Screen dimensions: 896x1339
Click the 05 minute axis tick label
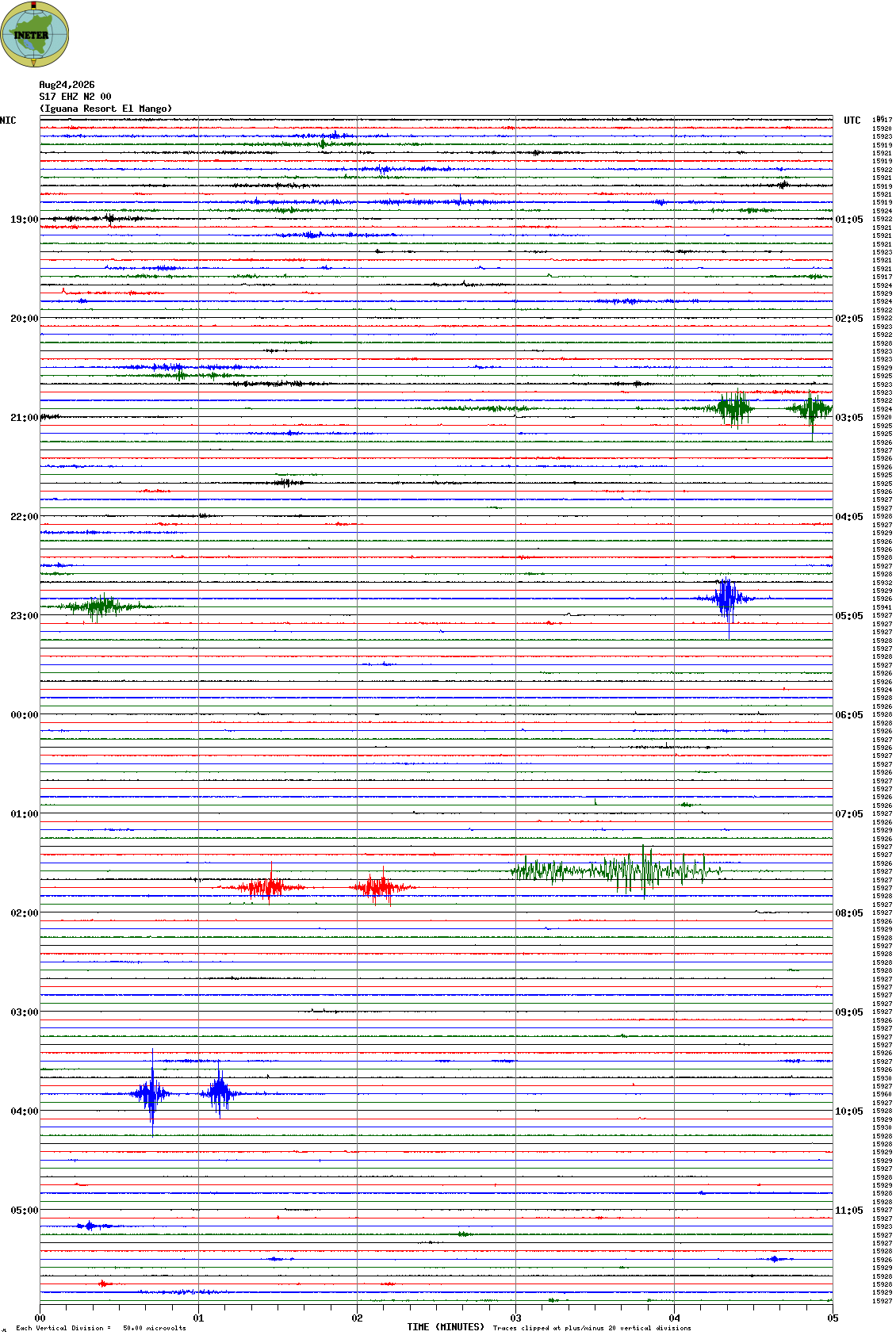tap(833, 1318)
